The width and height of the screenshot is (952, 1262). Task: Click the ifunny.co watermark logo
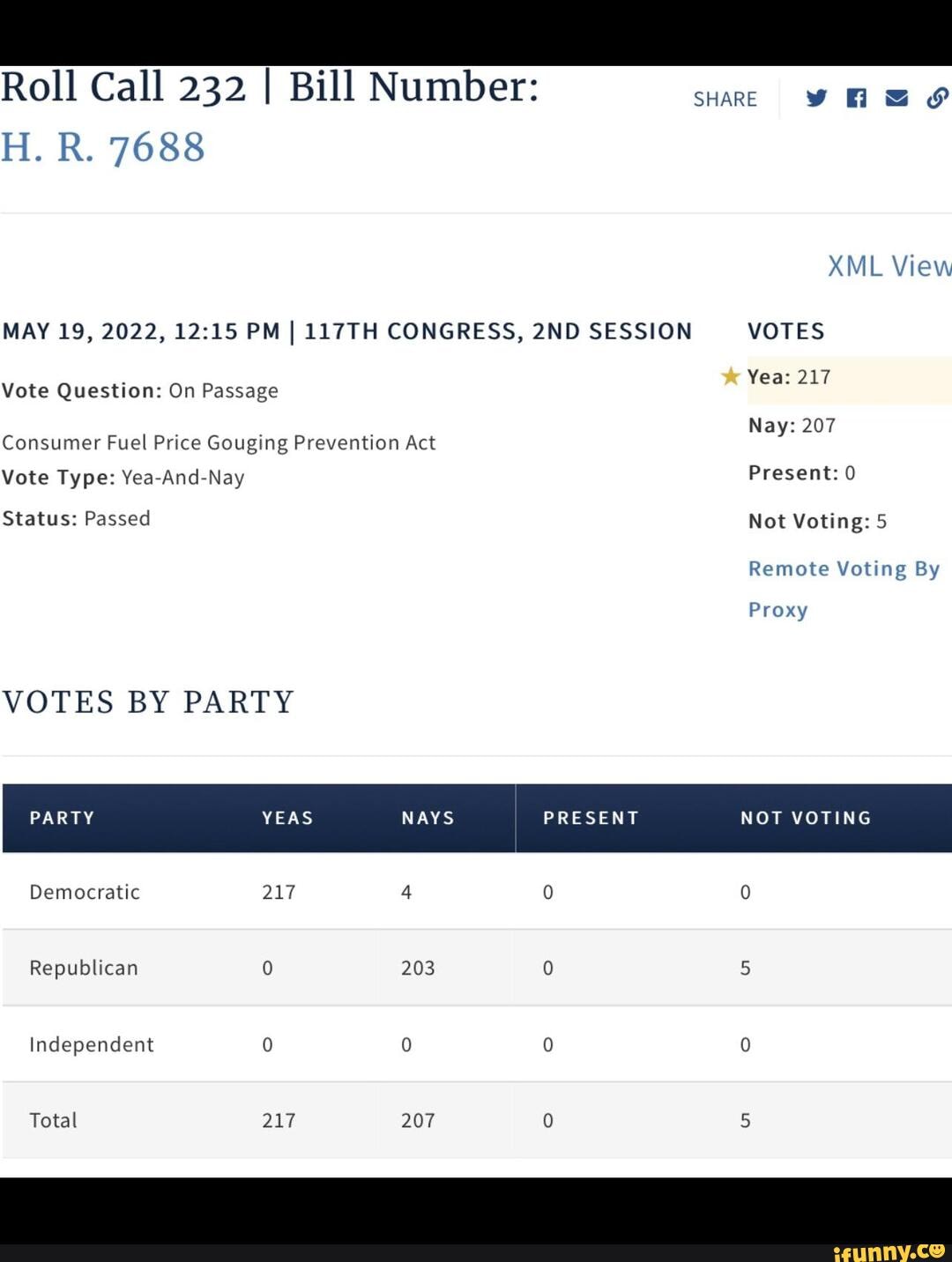(x=889, y=1251)
